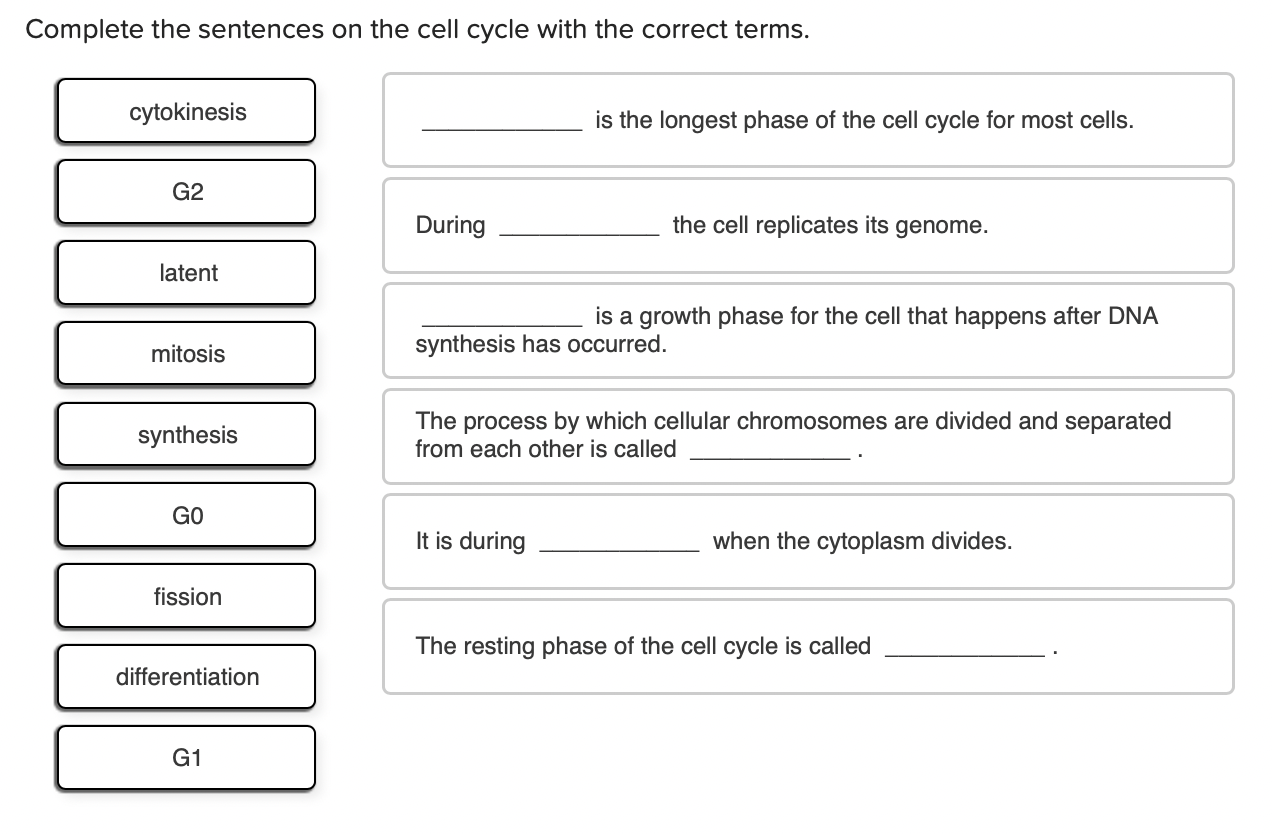Select the fission term tile
Image resolution: width=1272 pixels, height=834 pixels.
click(x=186, y=596)
